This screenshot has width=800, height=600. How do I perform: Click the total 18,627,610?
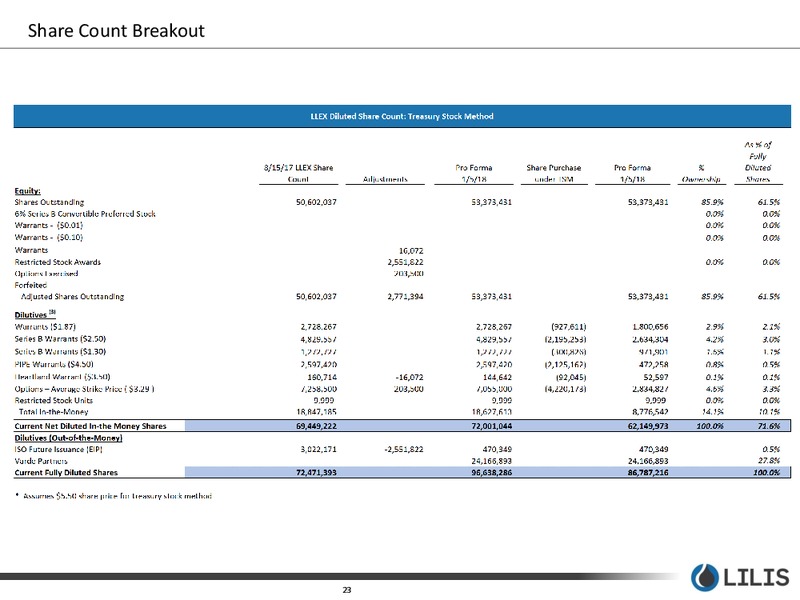coord(492,412)
